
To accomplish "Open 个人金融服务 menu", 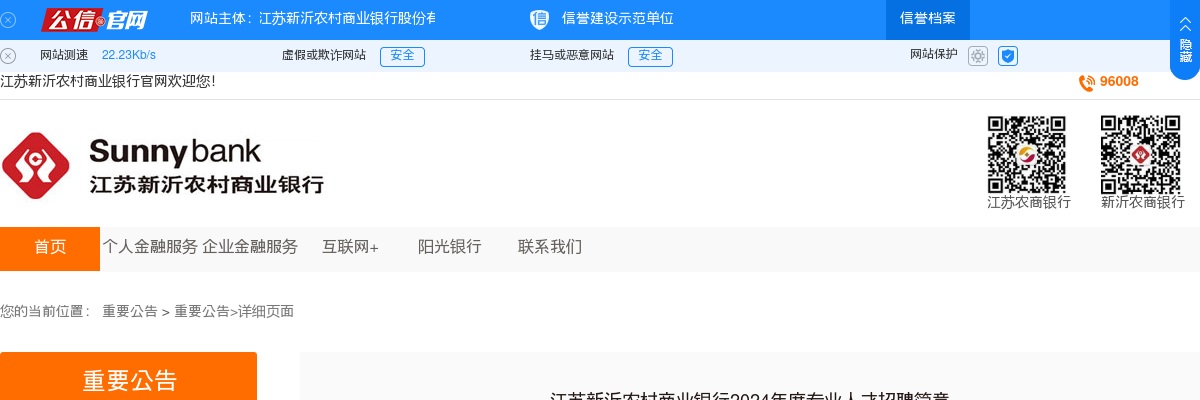I will [150, 248].
